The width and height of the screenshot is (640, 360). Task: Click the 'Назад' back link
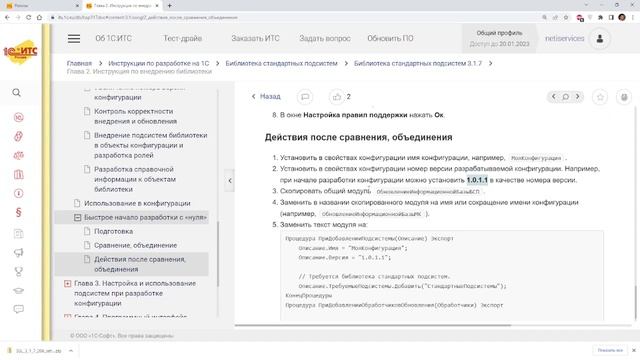266,96
